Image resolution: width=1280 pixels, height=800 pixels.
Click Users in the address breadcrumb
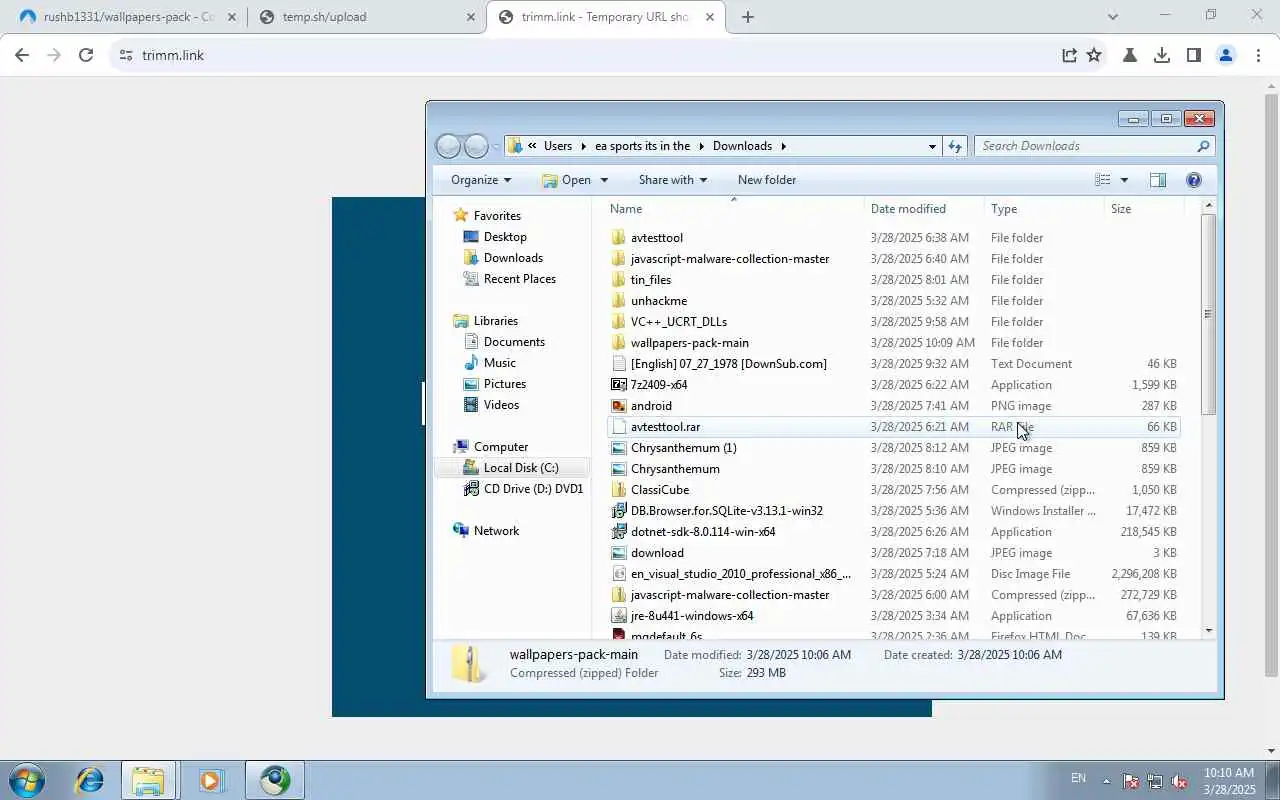[558, 146]
